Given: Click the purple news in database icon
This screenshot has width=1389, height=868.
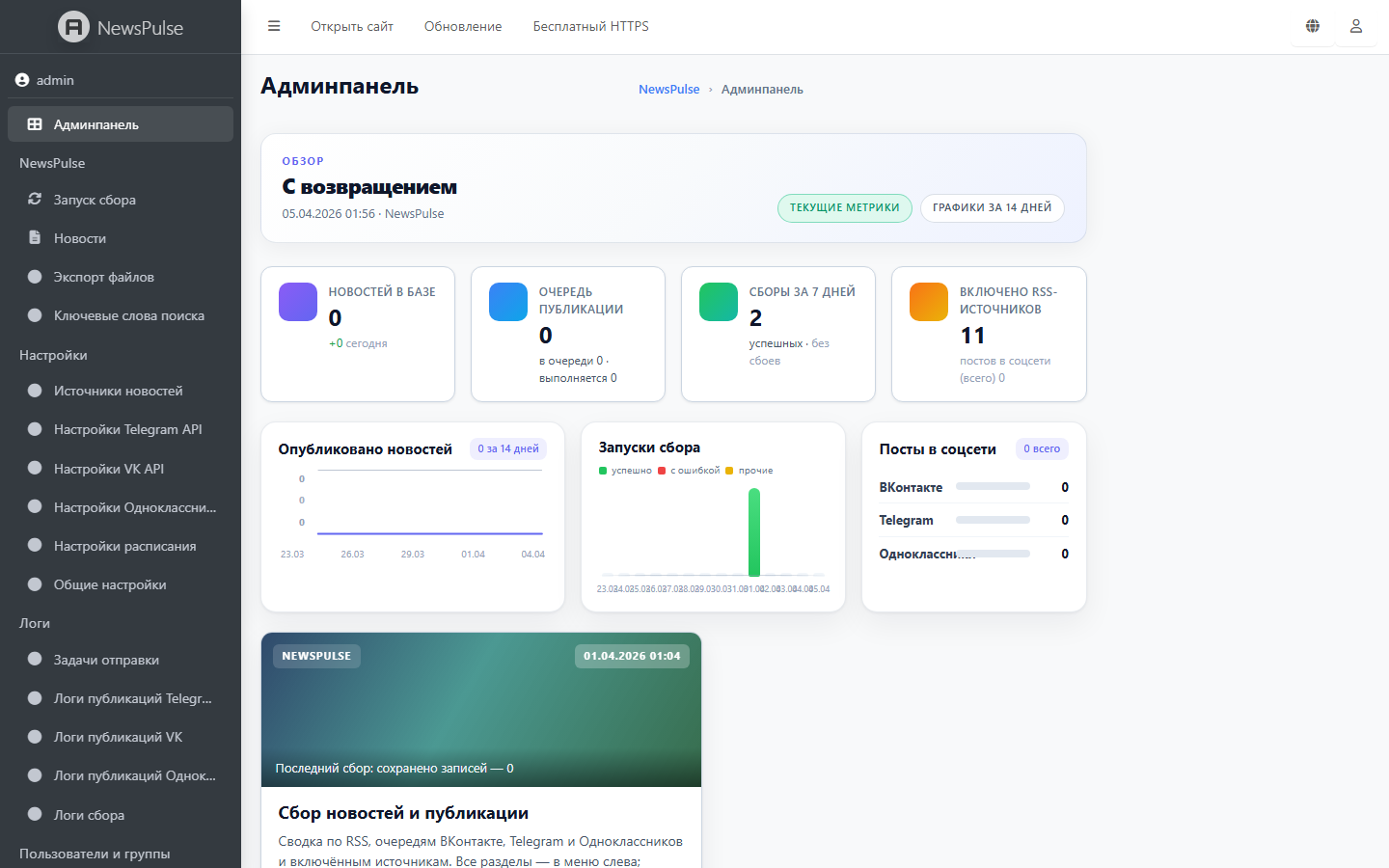Looking at the screenshot, I should coord(298,302).
